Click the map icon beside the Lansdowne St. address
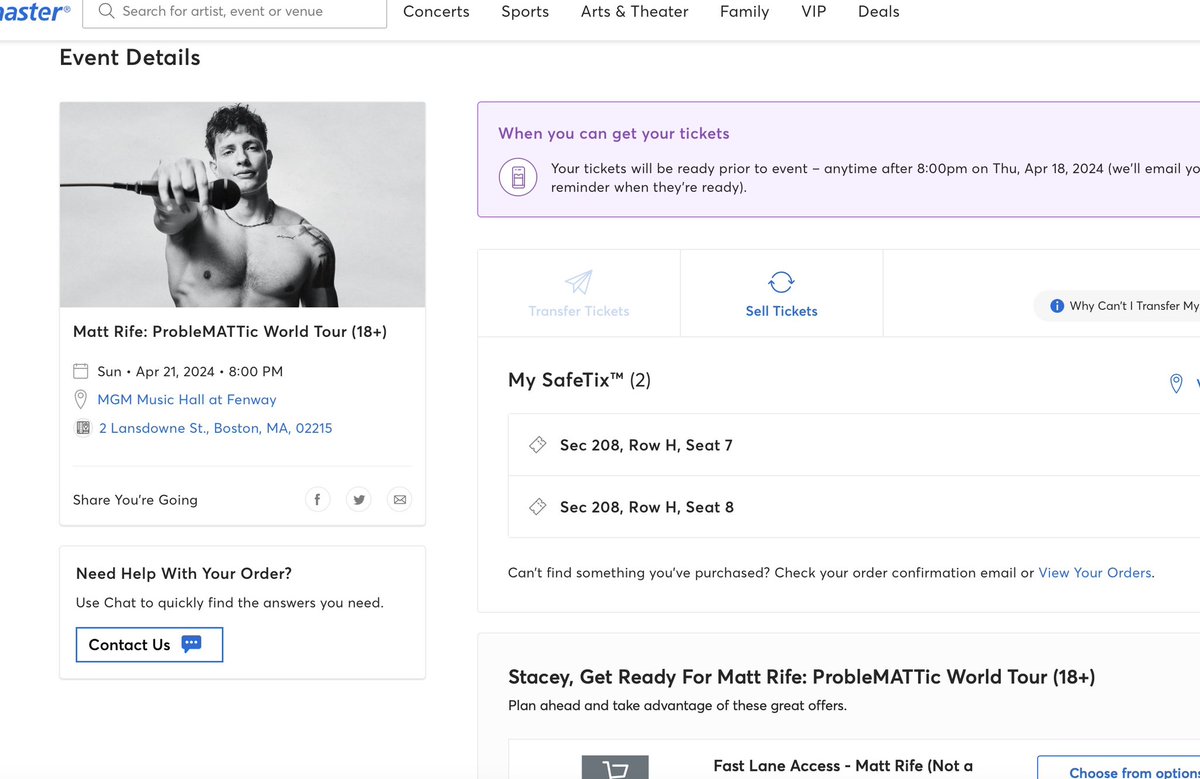 pos(82,428)
